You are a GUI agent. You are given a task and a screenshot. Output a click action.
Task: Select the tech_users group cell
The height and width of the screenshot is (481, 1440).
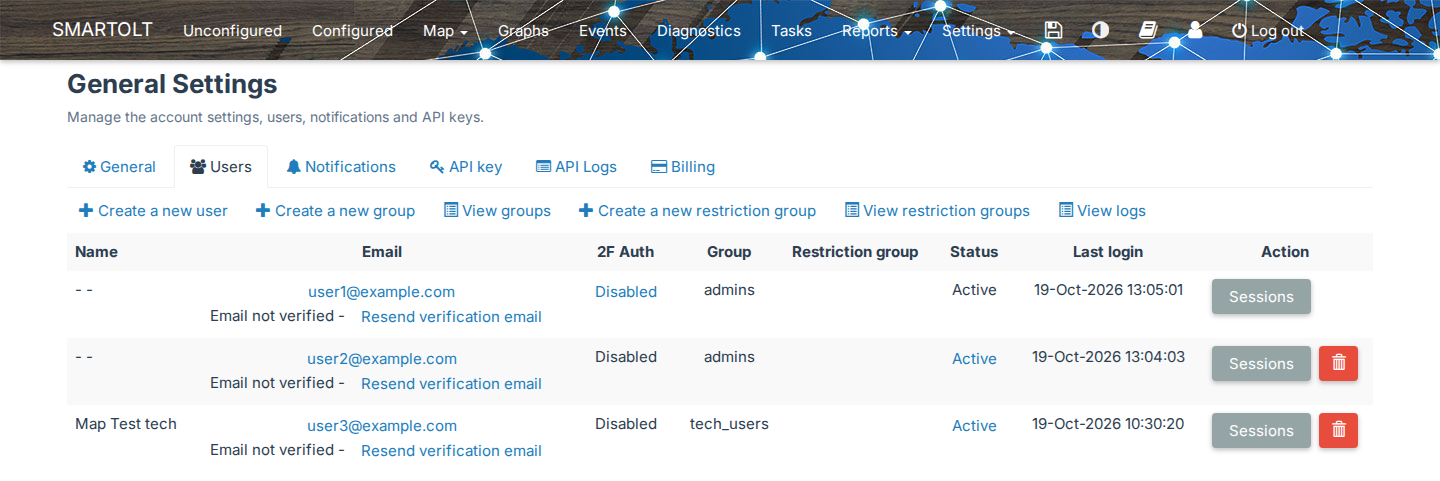coord(729,424)
